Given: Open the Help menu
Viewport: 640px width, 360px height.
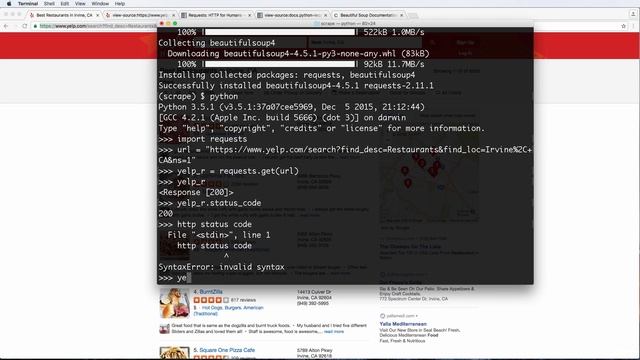Looking at the screenshot, I should coord(120,4).
